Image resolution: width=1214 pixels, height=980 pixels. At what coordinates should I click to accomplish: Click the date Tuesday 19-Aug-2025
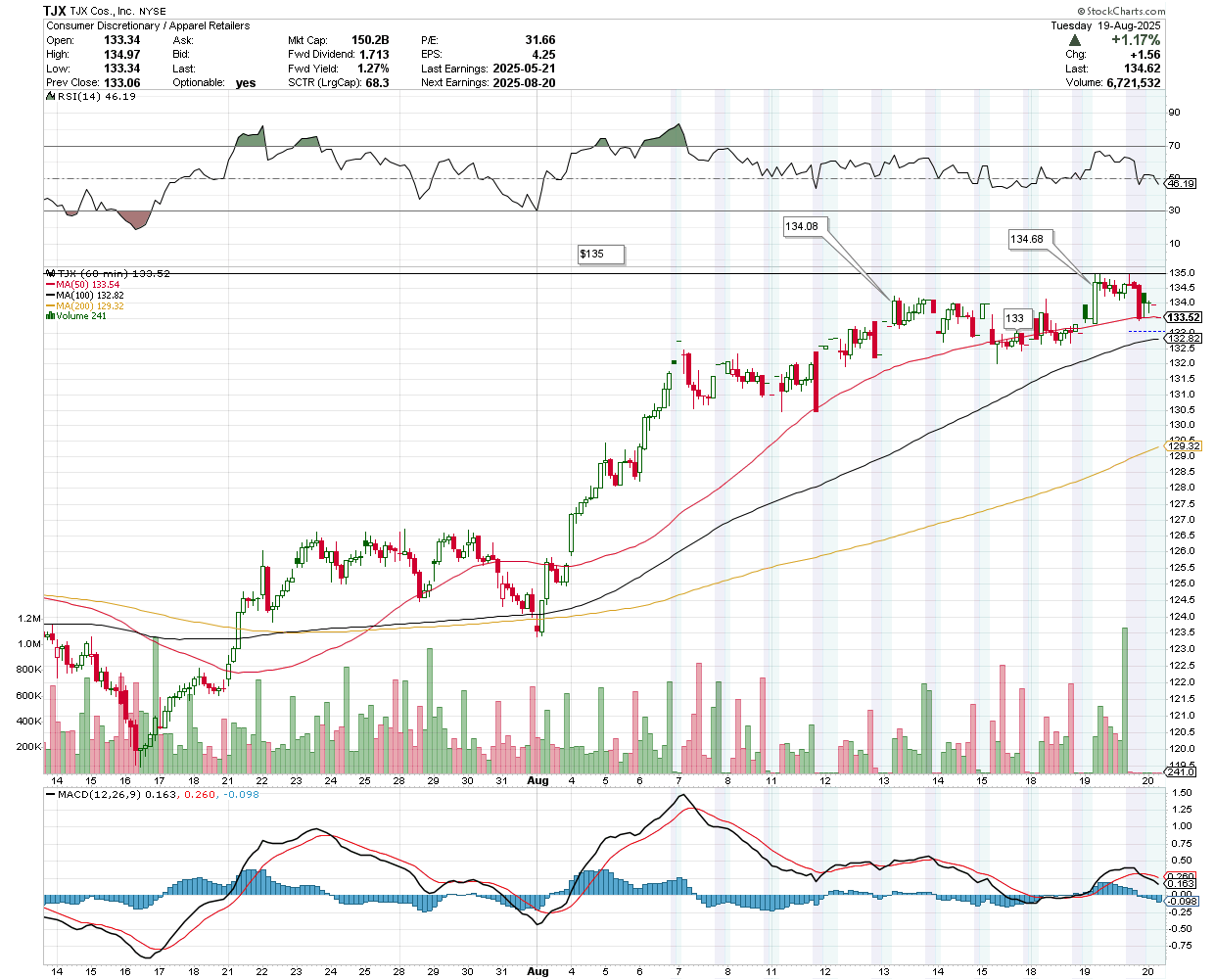pyautogui.click(x=1105, y=25)
